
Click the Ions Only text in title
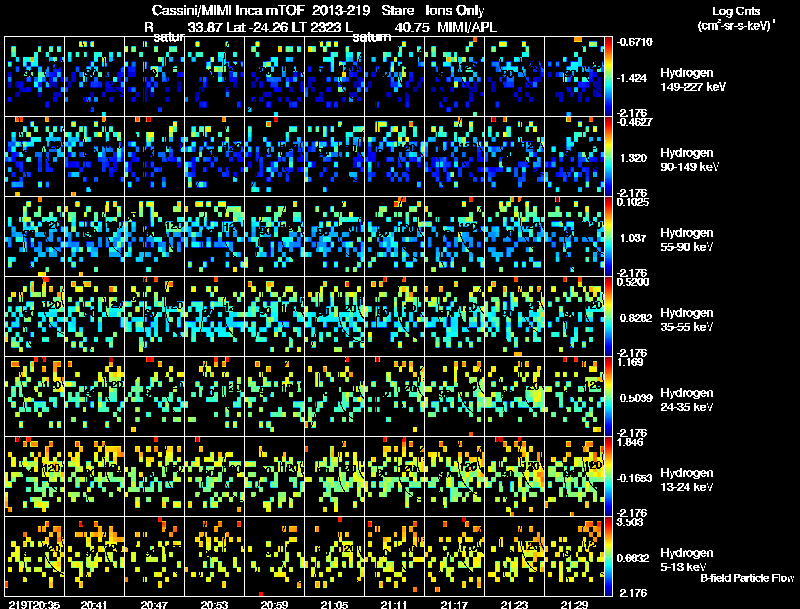click(x=455, y=10)
